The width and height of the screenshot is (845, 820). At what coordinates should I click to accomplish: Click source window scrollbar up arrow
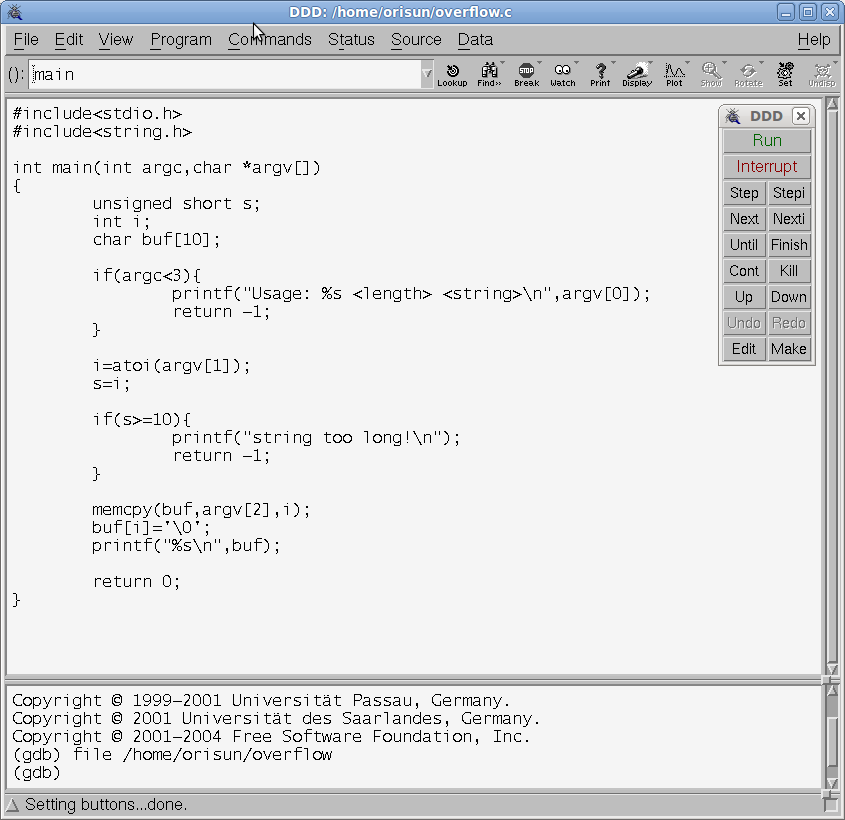click(832, 103)
